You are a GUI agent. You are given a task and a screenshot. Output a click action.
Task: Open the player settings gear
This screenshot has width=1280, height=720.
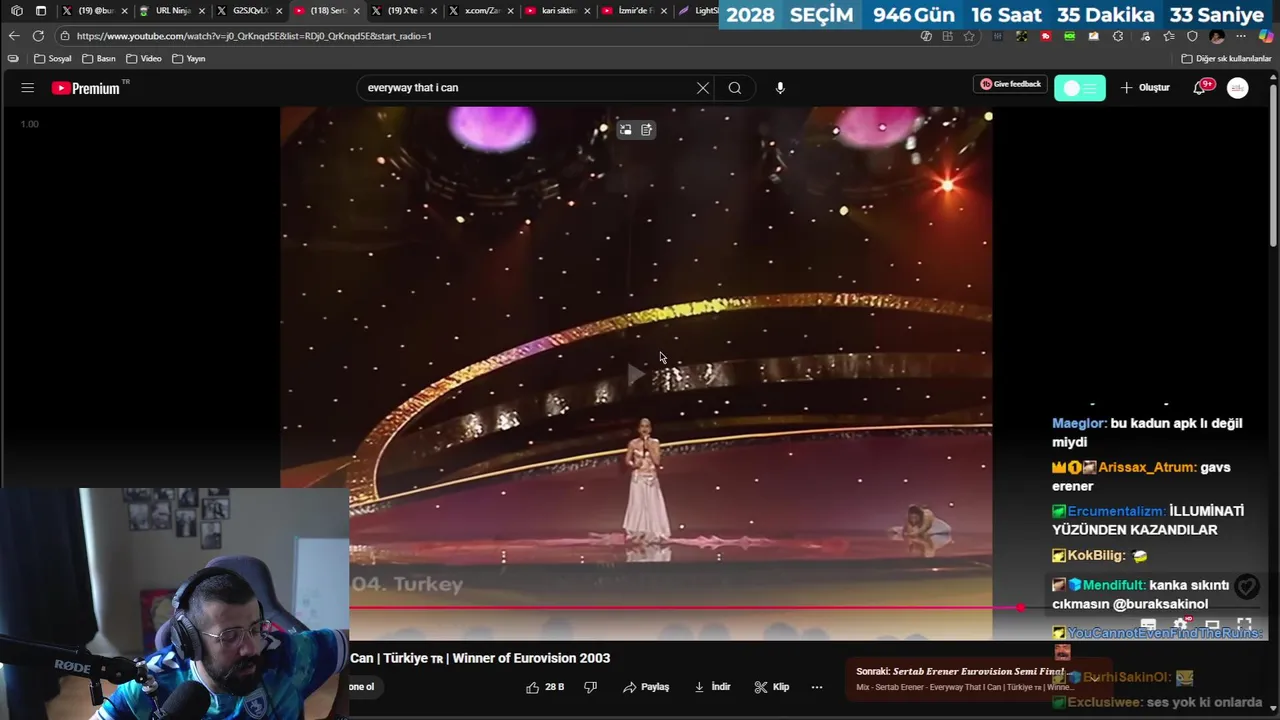tap(1180, 625)
